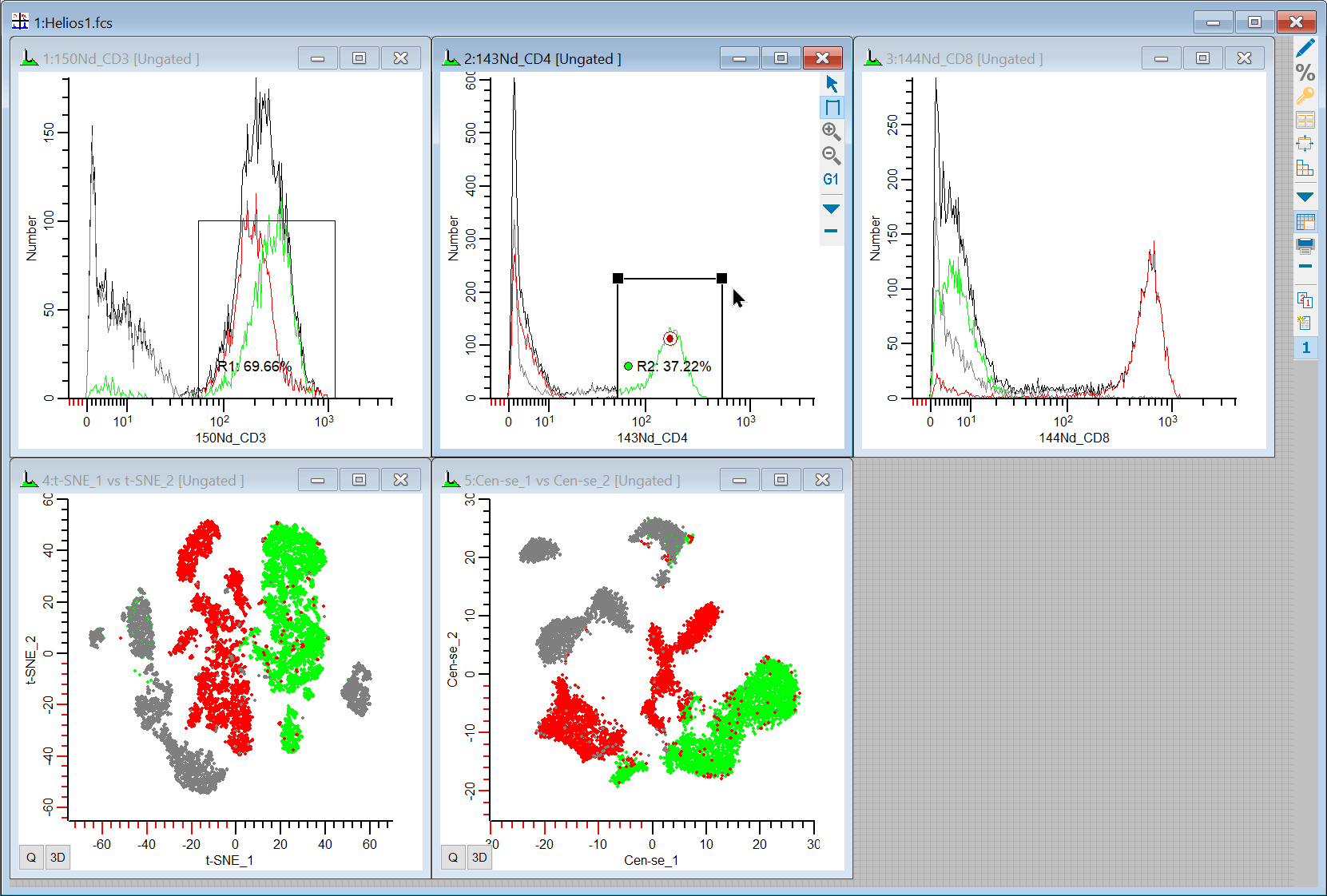Click the printer icon
Screen dimensions: 1327x896
coord(1305,245)
